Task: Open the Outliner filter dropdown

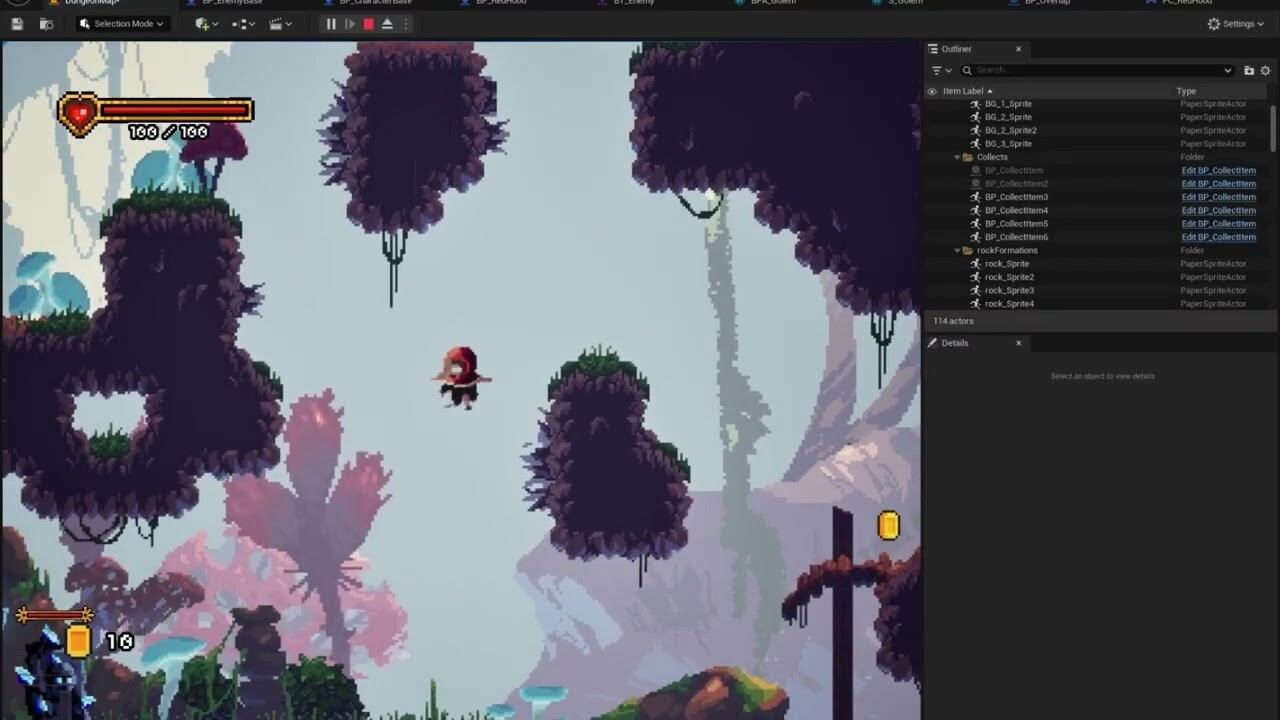Action: pos(941,70)
